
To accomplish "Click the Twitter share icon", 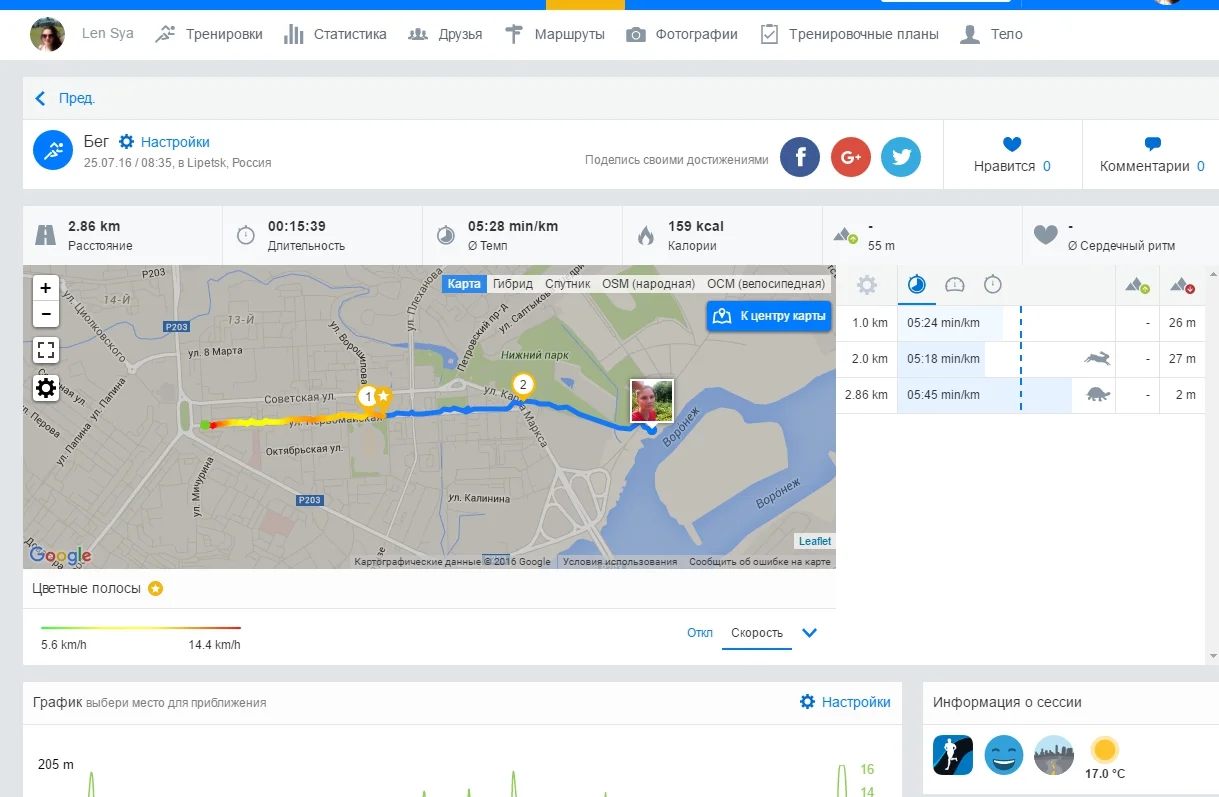I will (901, 157).
